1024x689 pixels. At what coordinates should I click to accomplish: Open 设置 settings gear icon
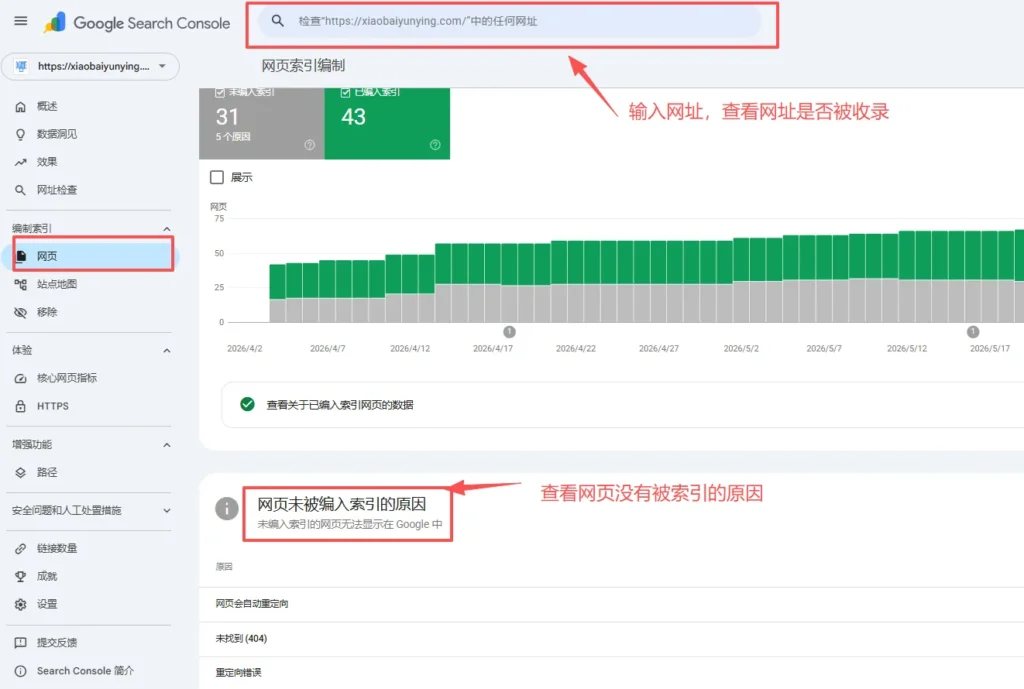pos(20,604)
